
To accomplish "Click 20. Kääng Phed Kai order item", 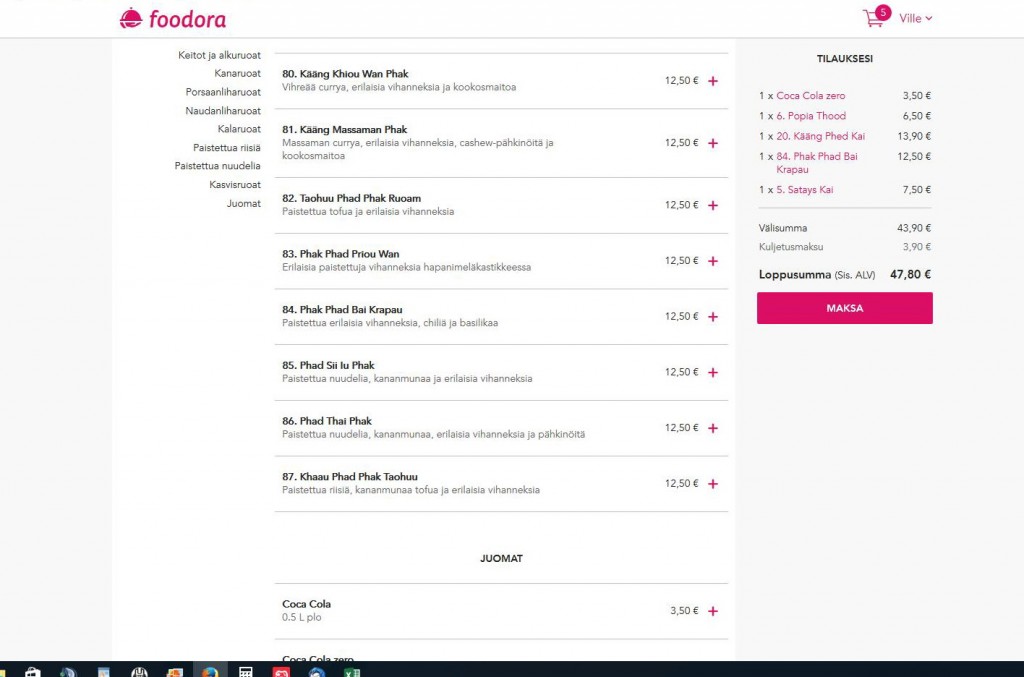I will click(820, 136).
